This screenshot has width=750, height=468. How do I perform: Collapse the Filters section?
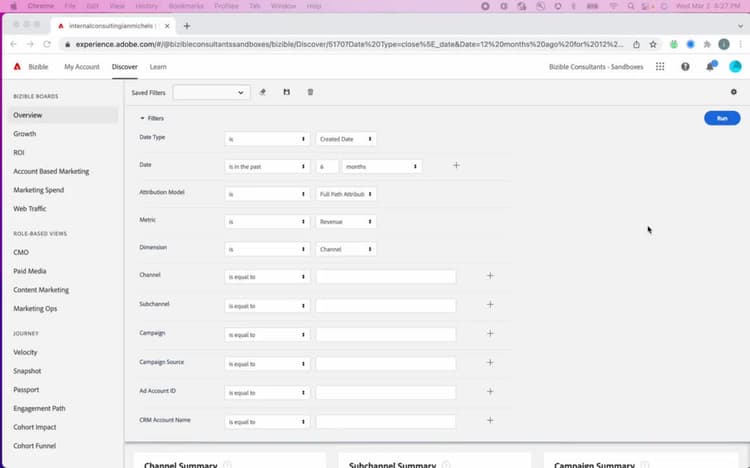point(152,118)
